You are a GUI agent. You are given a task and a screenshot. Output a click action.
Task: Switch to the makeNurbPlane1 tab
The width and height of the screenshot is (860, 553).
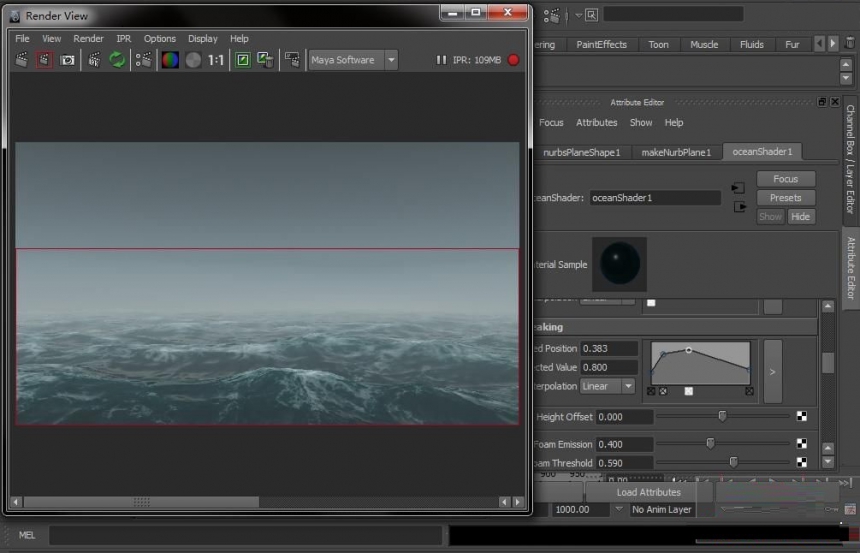[x=676, y=153]
